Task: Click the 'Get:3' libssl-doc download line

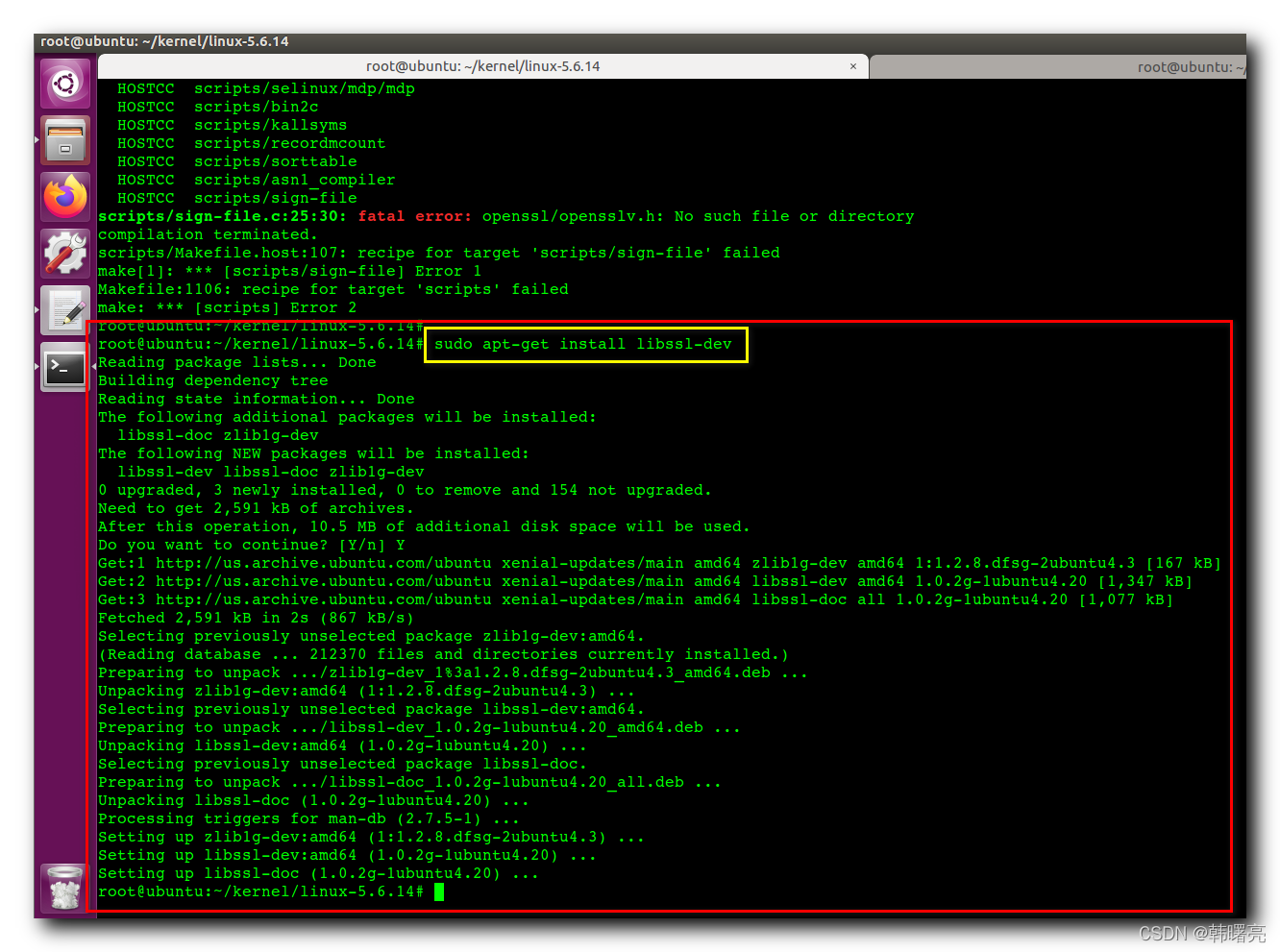Action: point(635,599)
